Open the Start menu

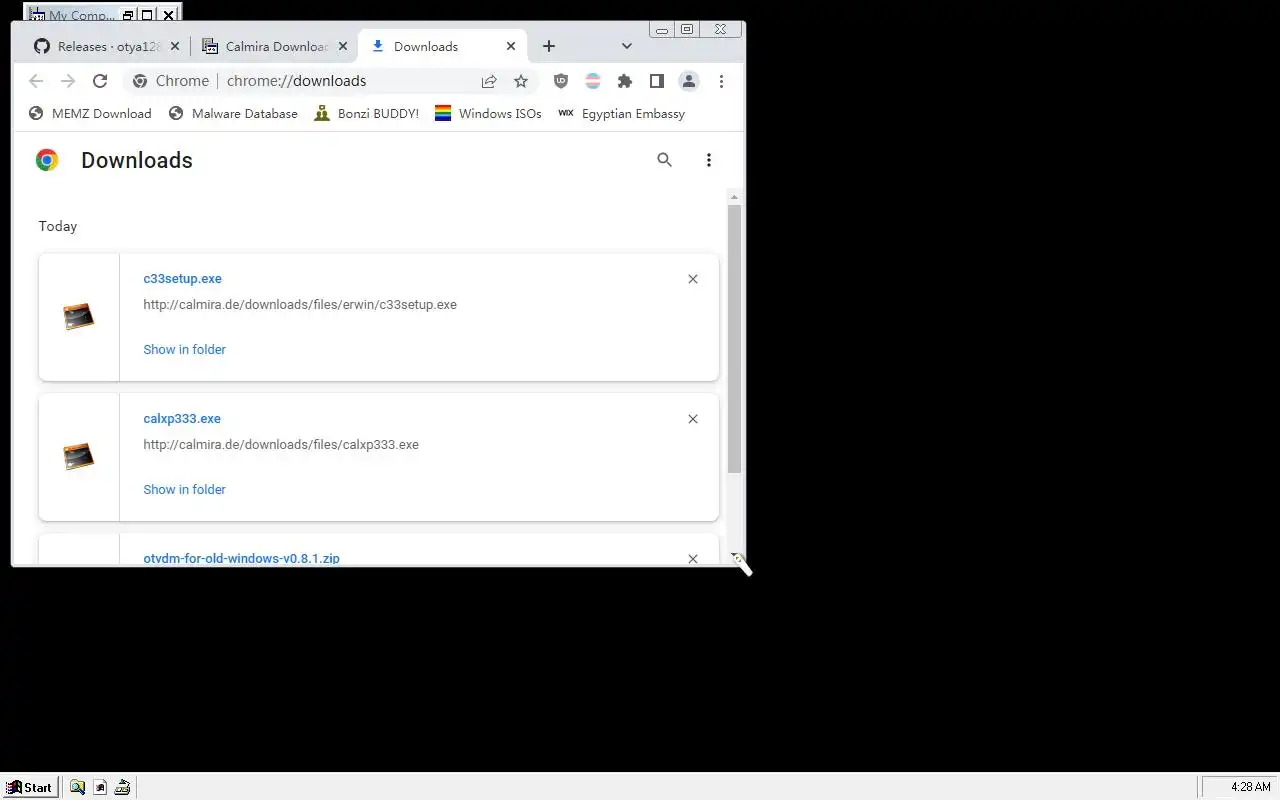point(30,787)
